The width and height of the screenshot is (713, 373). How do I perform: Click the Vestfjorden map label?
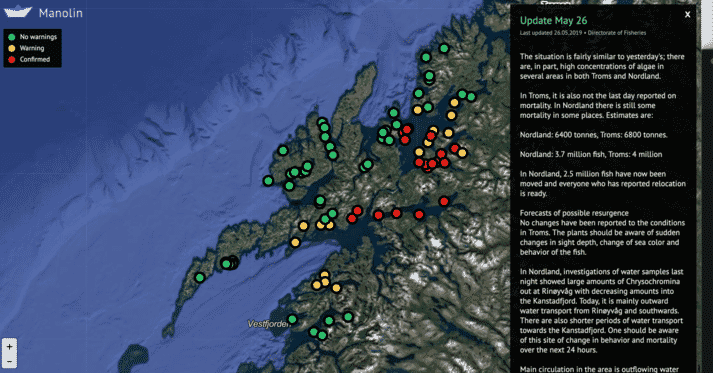click(268, 324)
